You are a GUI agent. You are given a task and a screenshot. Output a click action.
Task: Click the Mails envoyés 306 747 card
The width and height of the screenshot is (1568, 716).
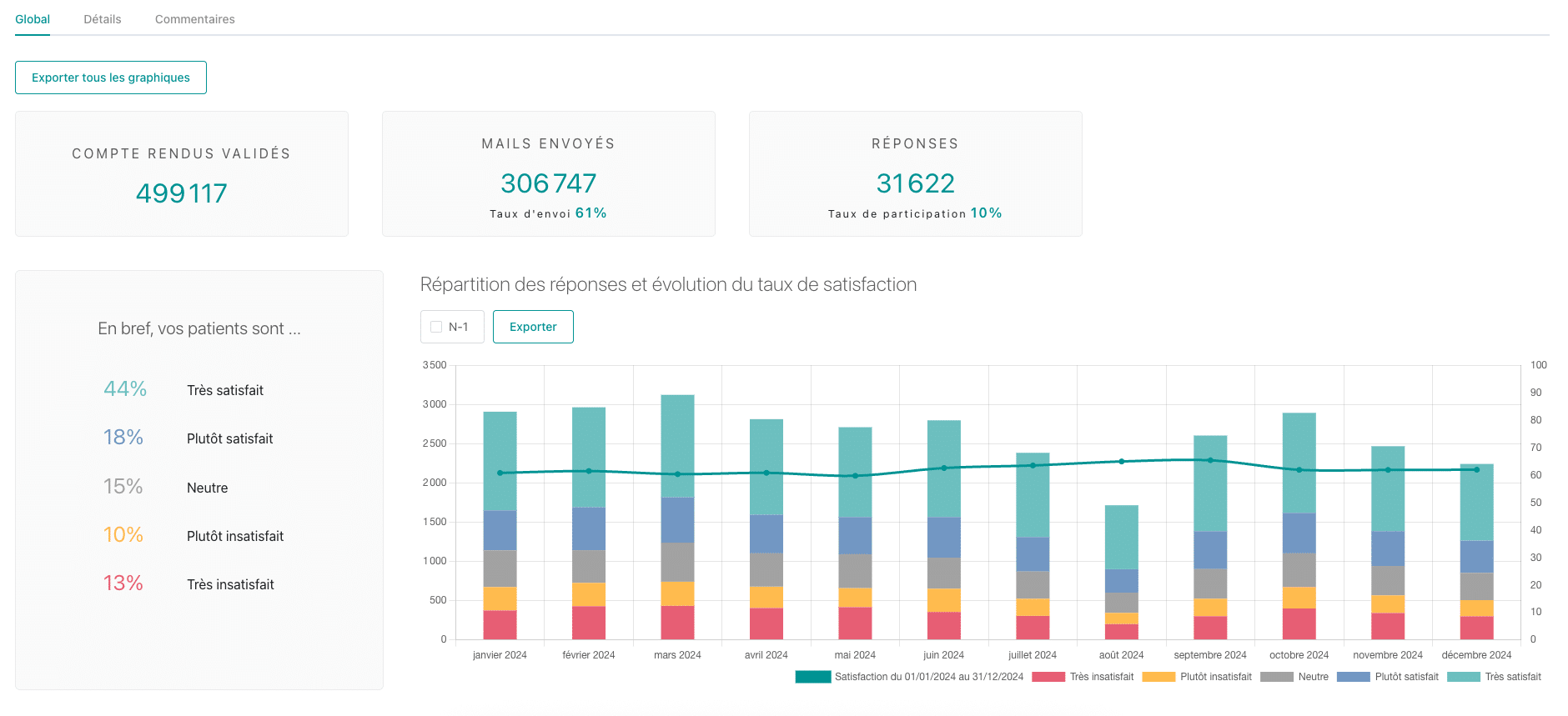pyautogui.click(x=548, y=173)
